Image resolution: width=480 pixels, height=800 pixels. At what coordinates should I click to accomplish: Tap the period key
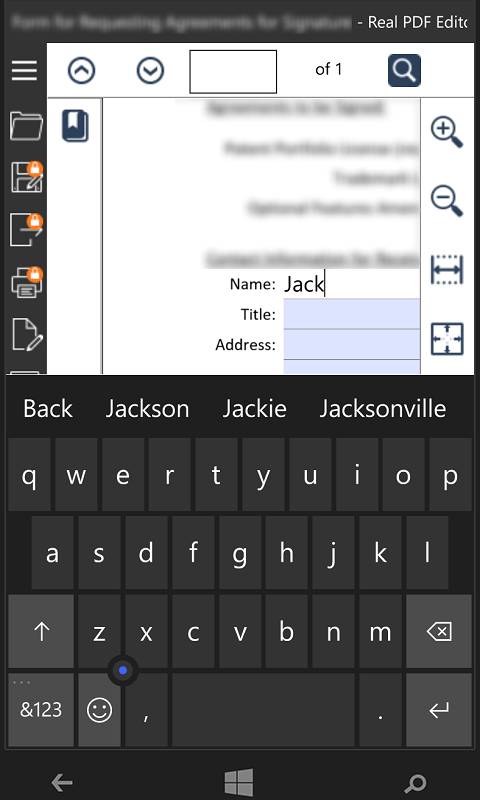coord(380,710)
